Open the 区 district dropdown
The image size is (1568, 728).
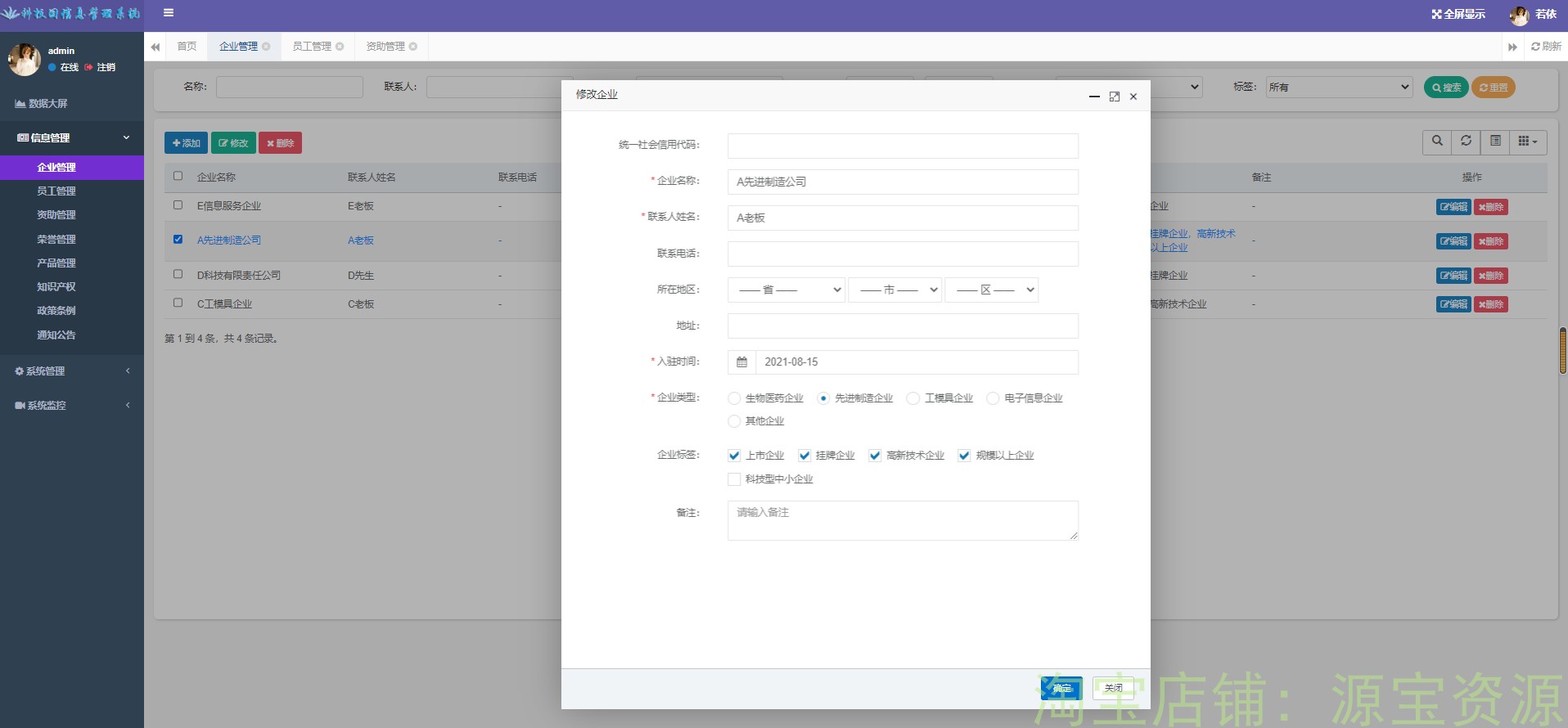click(x=992, y=290)
